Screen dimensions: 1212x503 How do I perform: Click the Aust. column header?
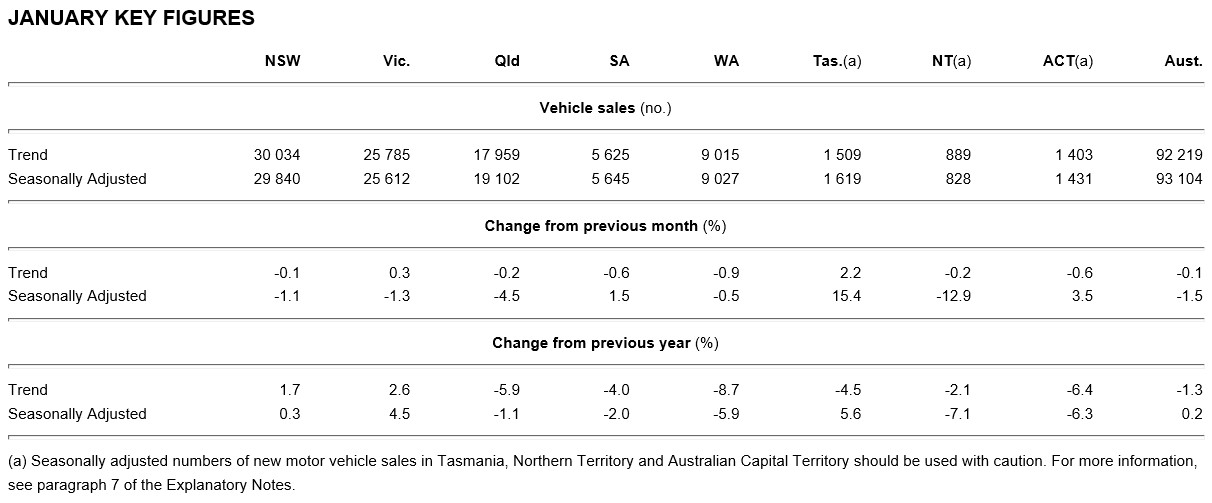pyautogui.click(x=1183, y=61)
